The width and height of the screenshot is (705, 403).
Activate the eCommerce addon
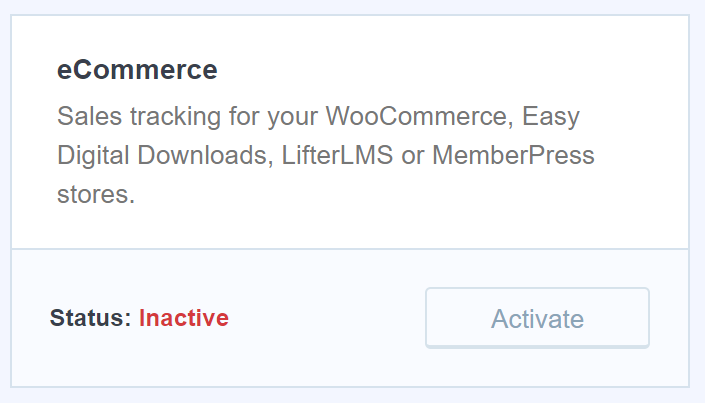(x=537, y=318)
